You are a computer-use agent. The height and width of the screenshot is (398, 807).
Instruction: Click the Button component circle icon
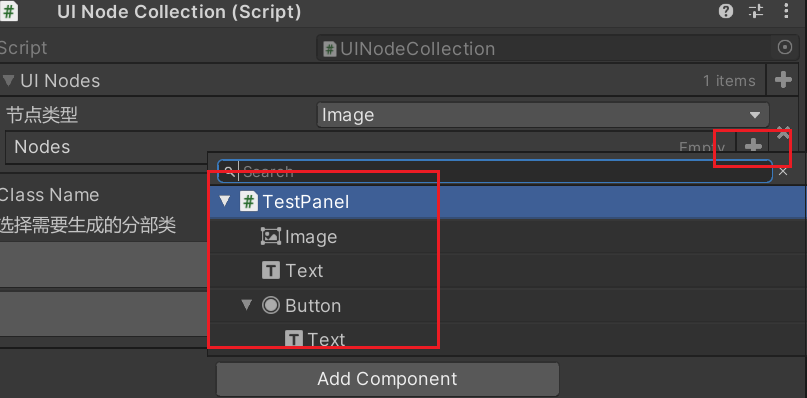click(x=271, y=305)
